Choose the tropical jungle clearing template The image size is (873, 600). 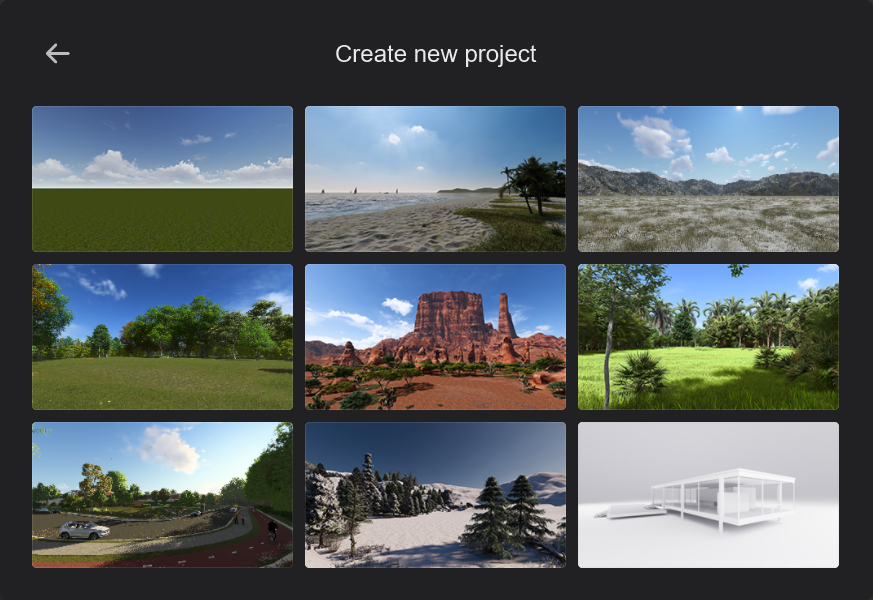click(x=708, y=337)
